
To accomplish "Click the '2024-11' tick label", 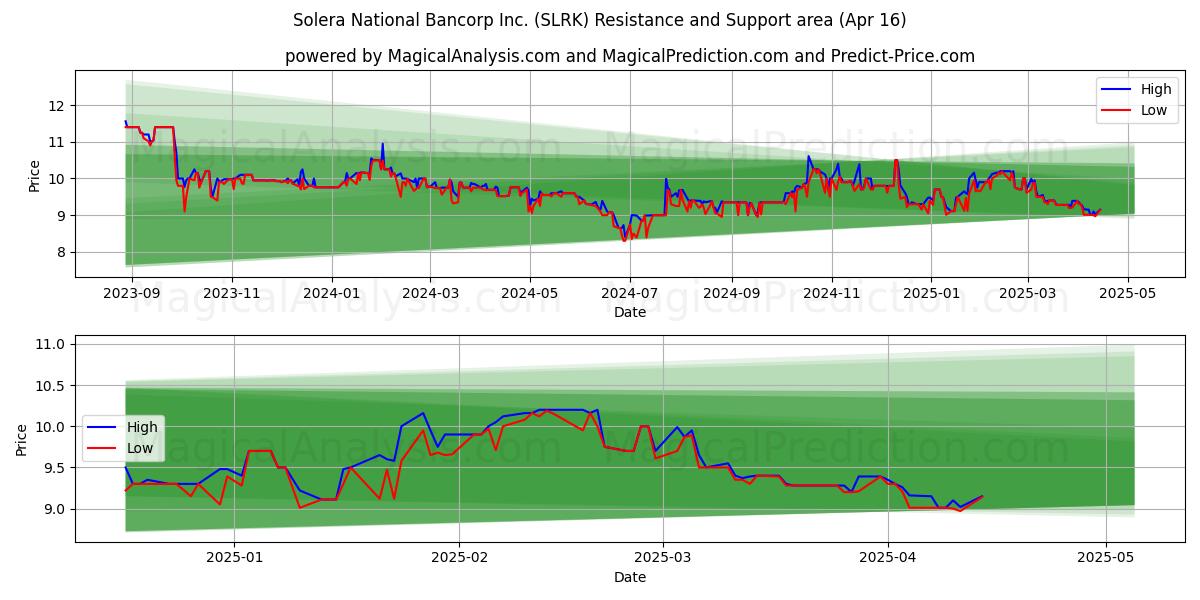I will (831, 294).
